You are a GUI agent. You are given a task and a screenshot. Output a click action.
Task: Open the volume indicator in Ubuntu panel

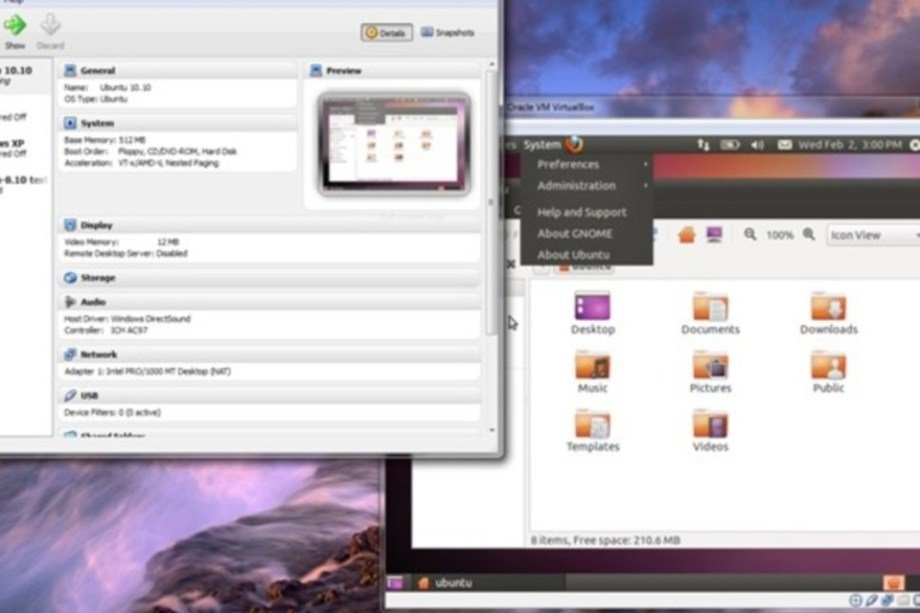tap(757, 144)
